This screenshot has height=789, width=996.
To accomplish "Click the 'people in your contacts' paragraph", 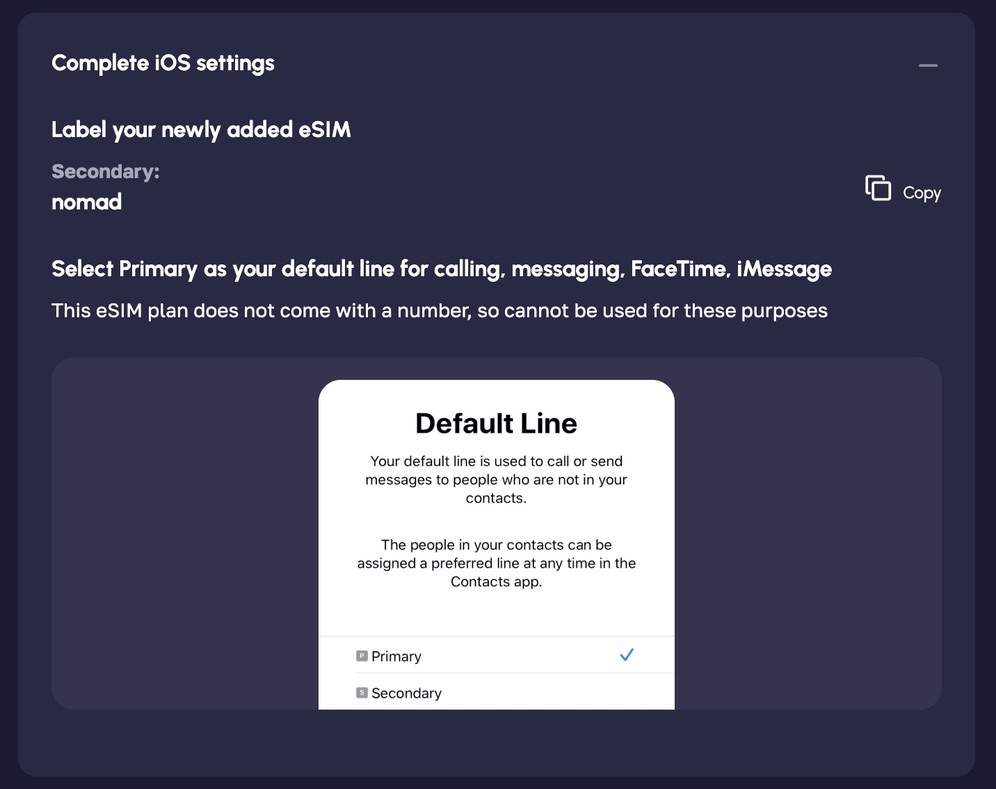I will pos(496,563).
